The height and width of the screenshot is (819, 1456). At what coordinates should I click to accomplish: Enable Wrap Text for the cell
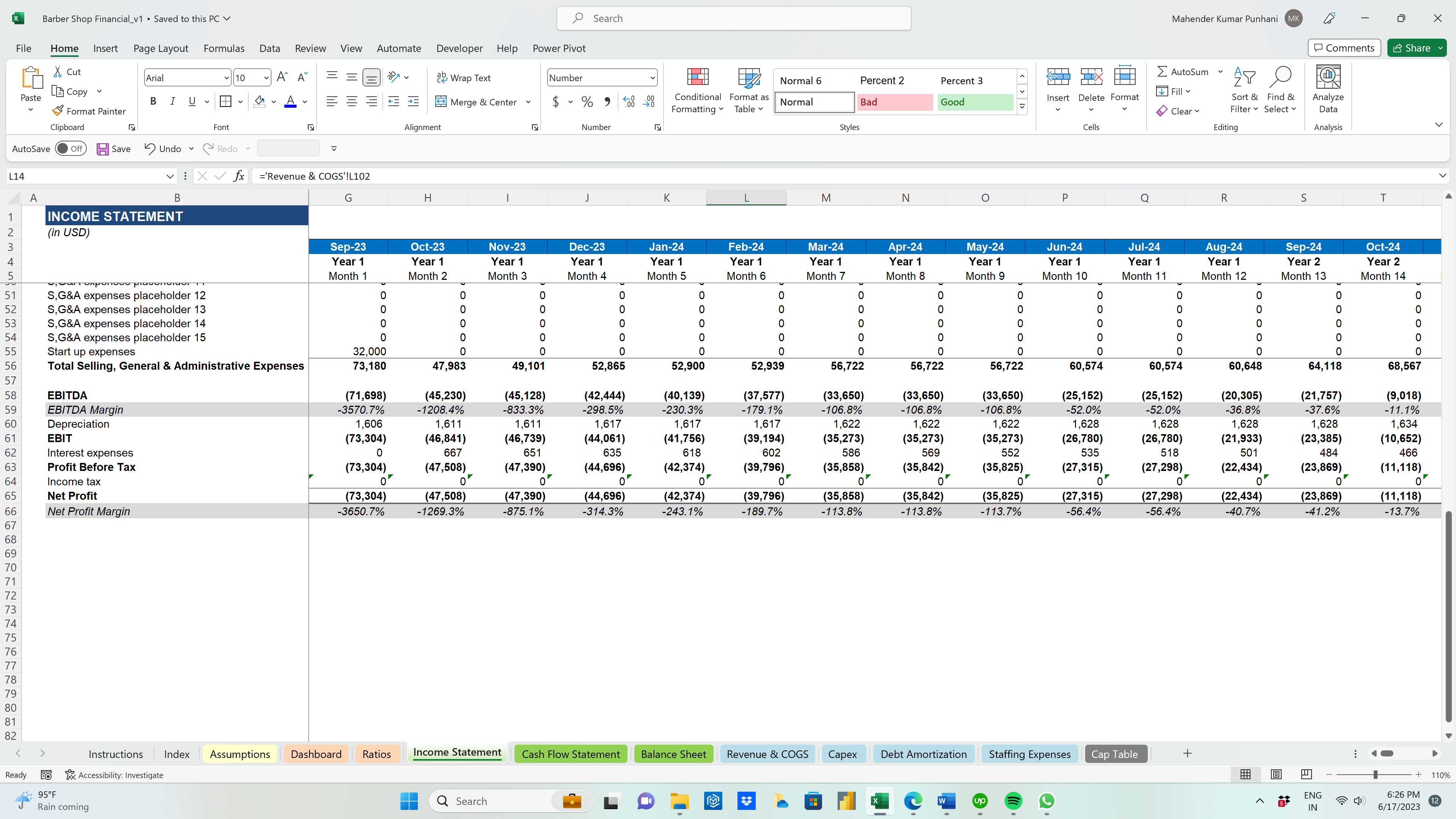coord(464,77)
